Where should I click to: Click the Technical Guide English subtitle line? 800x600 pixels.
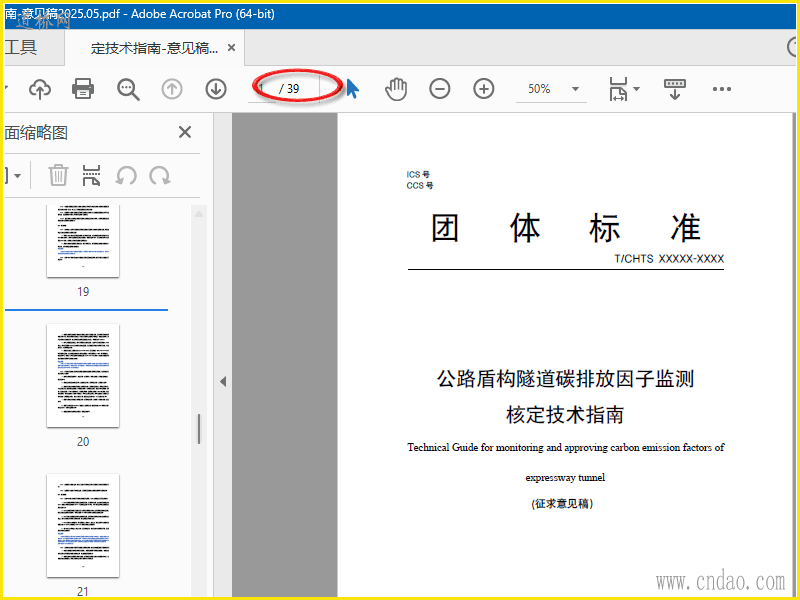[566, 447]
